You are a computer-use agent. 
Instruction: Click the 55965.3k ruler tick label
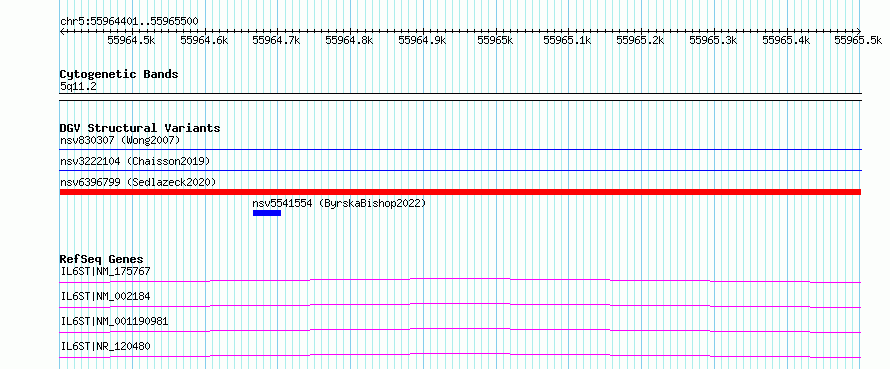713,40
